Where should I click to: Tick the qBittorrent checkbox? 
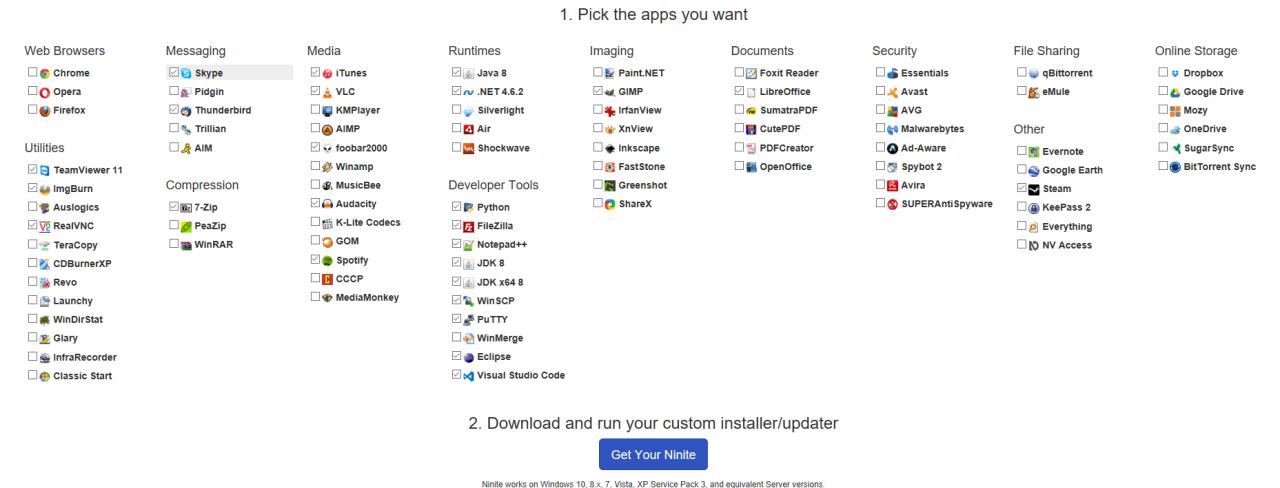pyautogui.click(x=1022, y=73)
